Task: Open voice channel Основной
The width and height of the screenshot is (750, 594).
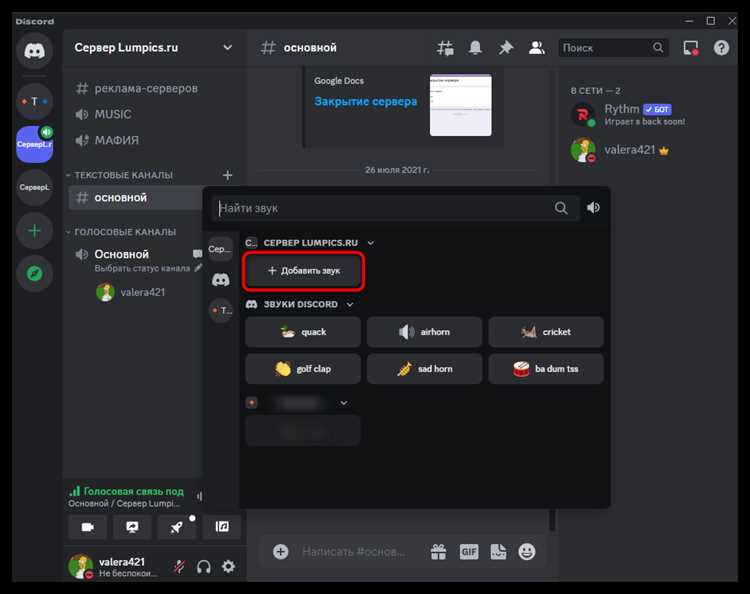Action: tap(121, 254)
